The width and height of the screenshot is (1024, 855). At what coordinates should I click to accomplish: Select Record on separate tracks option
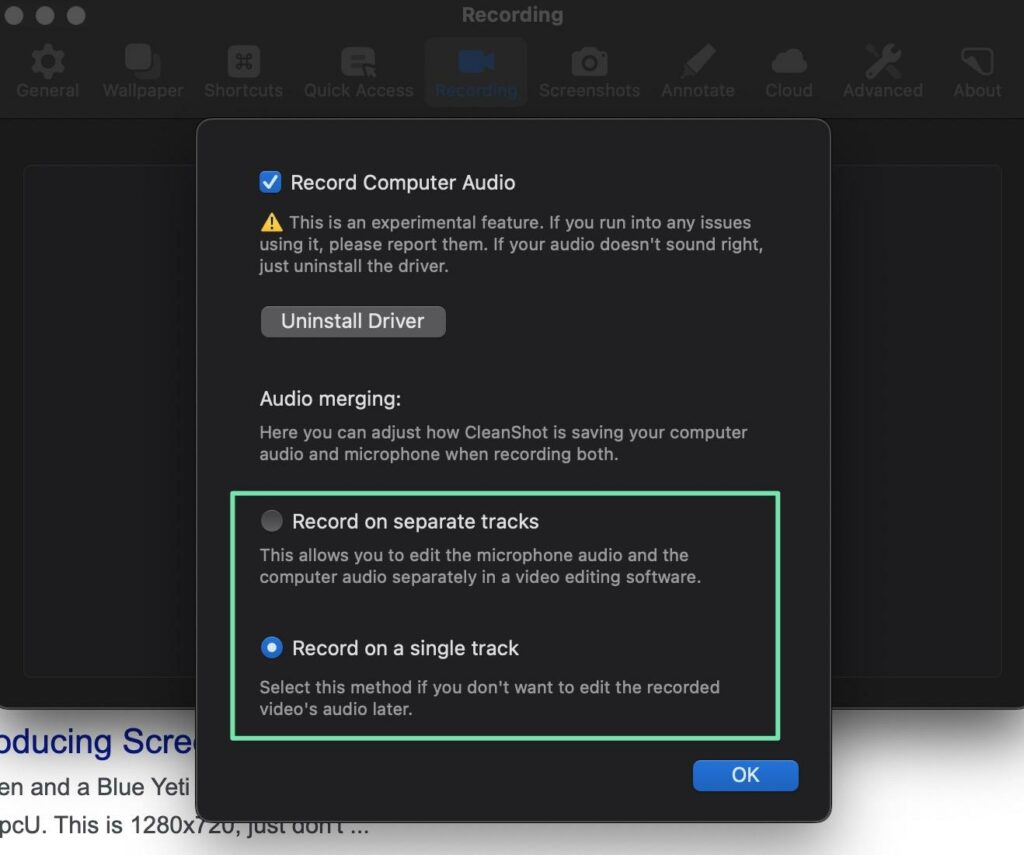pyautogui.click(x=271, y=521)
